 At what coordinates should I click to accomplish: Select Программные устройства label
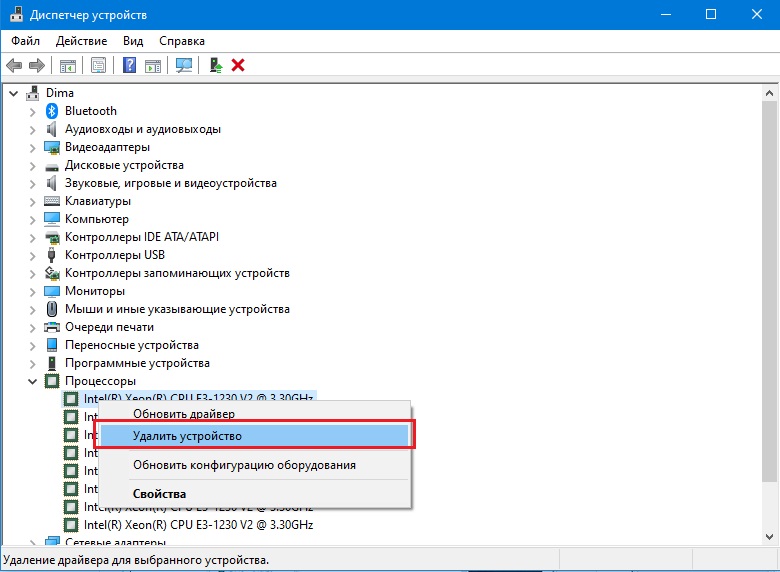(x=137, y=363)
